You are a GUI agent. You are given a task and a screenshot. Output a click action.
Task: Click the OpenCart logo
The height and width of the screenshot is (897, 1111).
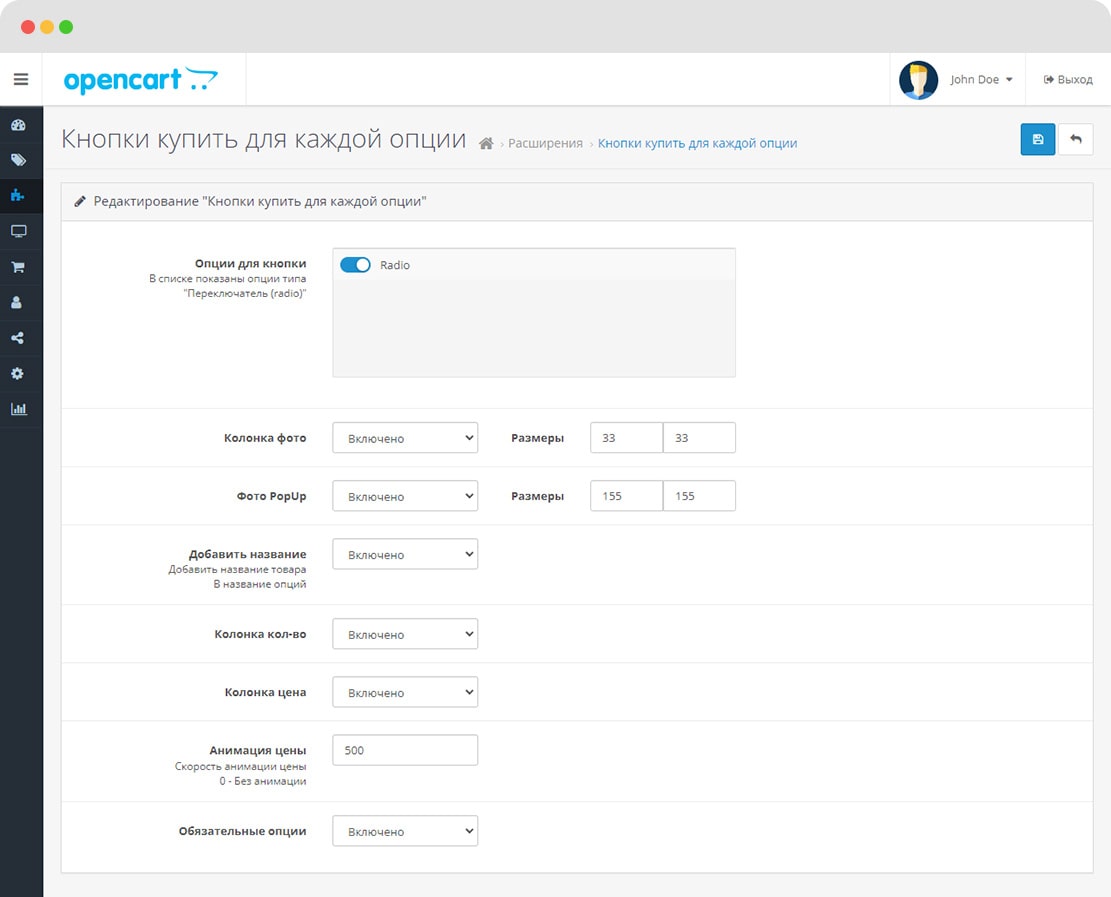[x=141, y=80]
